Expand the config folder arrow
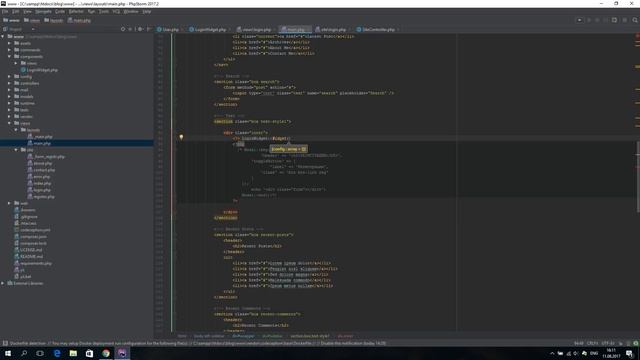Viewport: 640px width, 360px height. click(9, 76)
